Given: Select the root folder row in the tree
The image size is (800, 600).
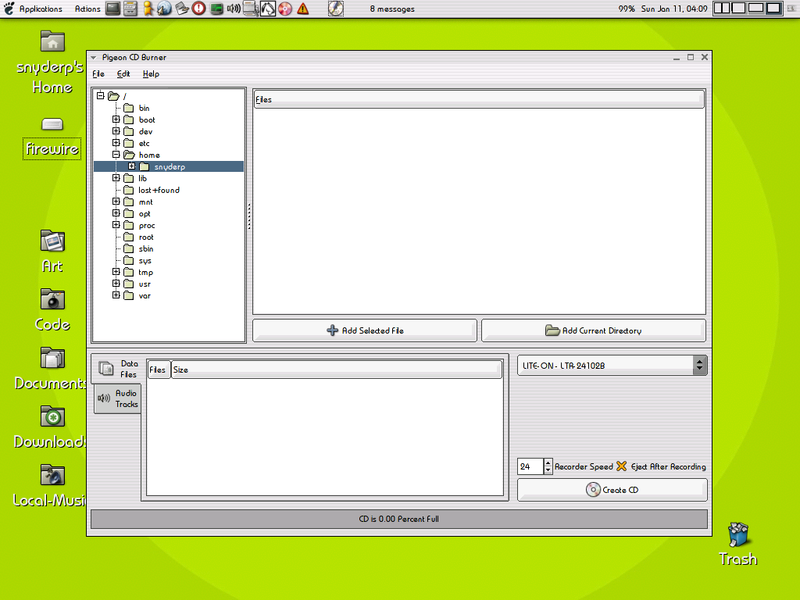Looking at the screenshot, I should click(x=146, y=237).
